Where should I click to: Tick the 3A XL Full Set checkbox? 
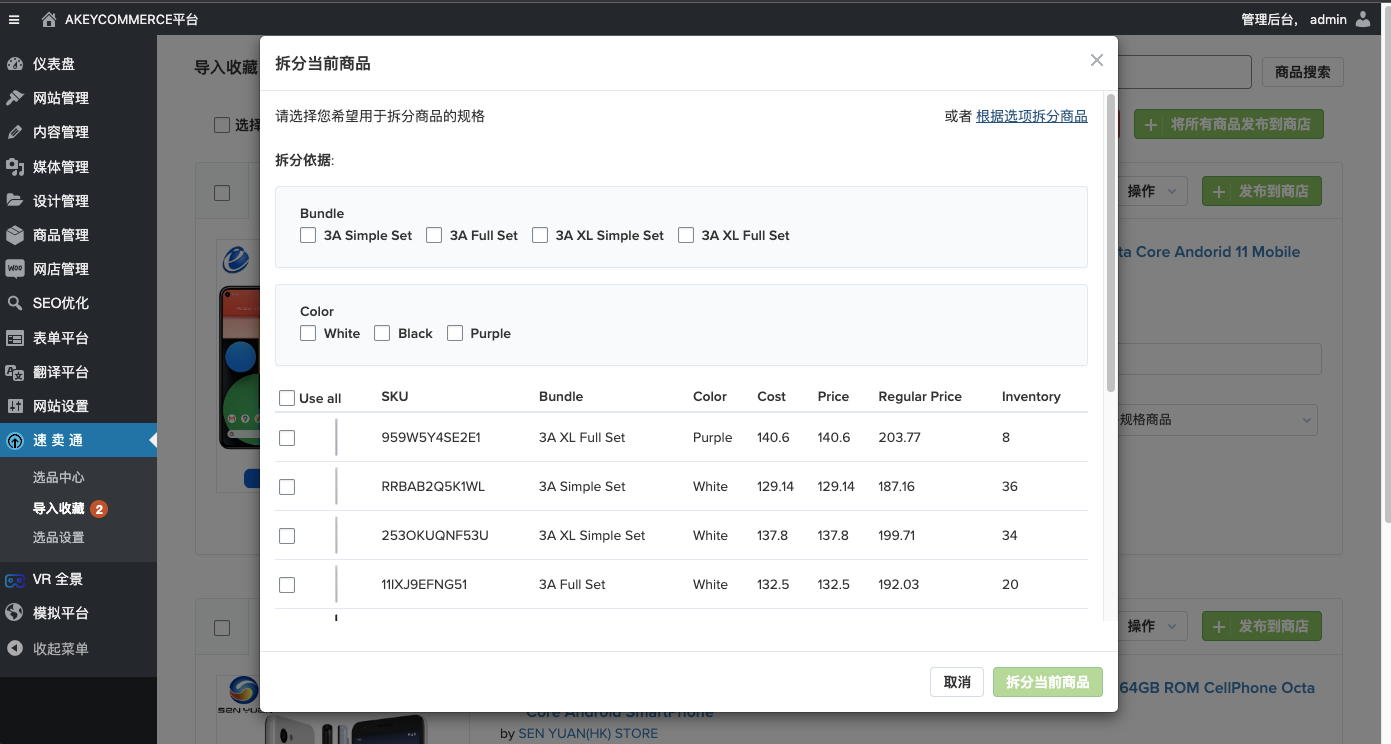[686, 235]
